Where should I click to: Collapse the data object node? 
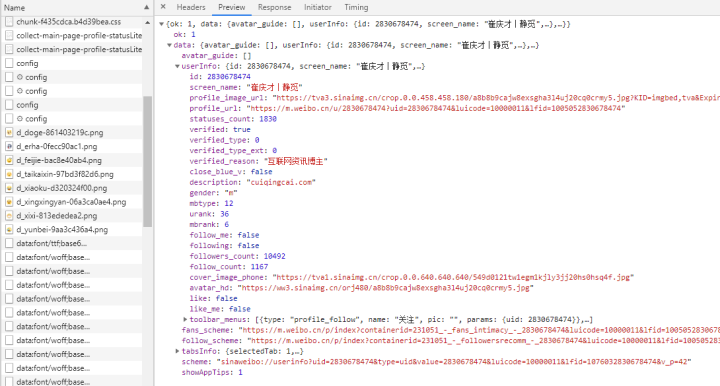click(169, 45)
